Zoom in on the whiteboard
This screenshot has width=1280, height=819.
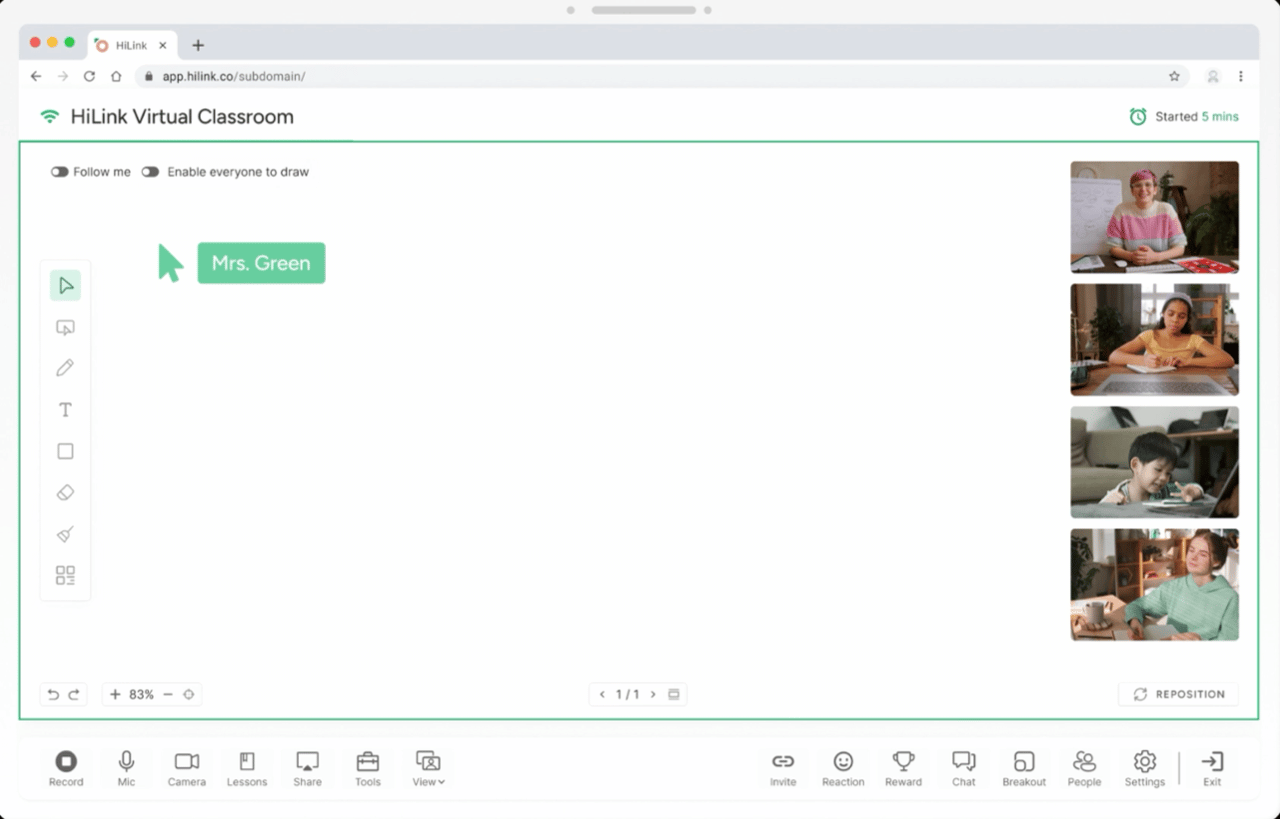115,694
